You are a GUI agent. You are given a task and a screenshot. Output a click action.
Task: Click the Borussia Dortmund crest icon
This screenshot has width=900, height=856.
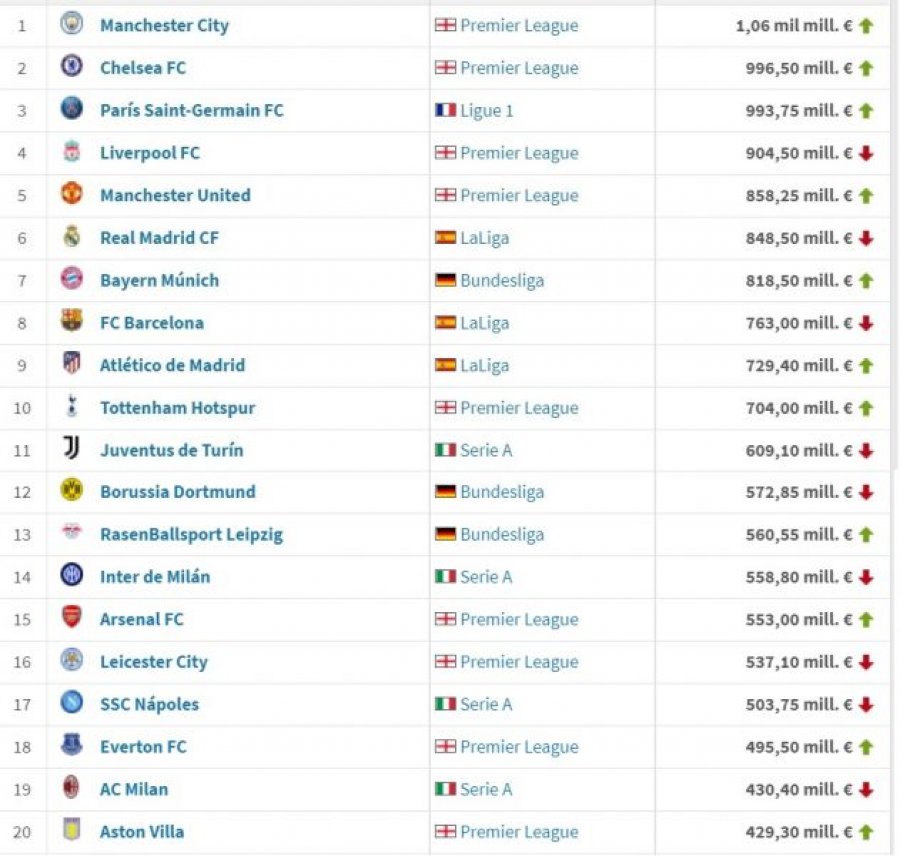tap(72, 490)
